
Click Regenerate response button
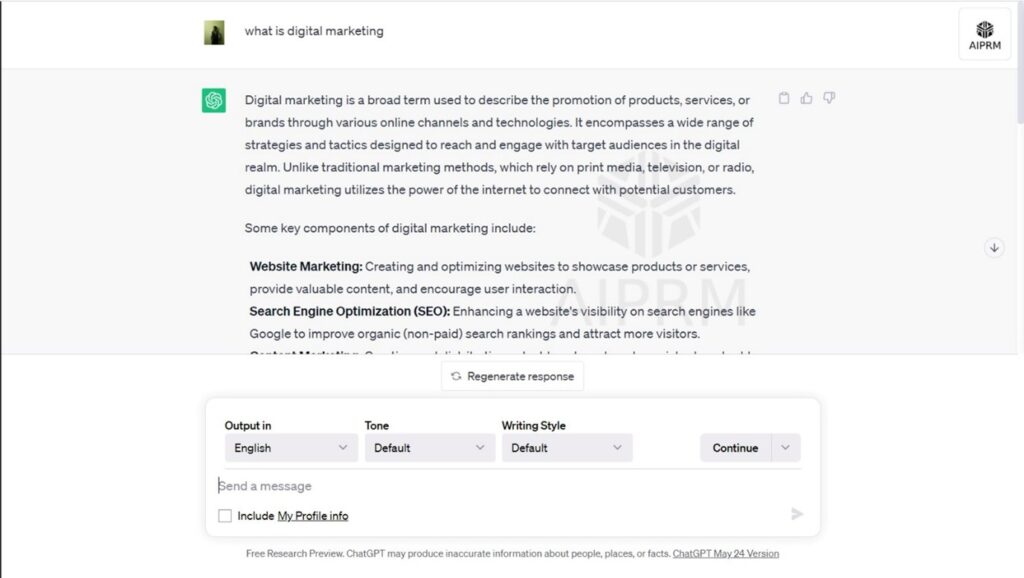[512, 376]
